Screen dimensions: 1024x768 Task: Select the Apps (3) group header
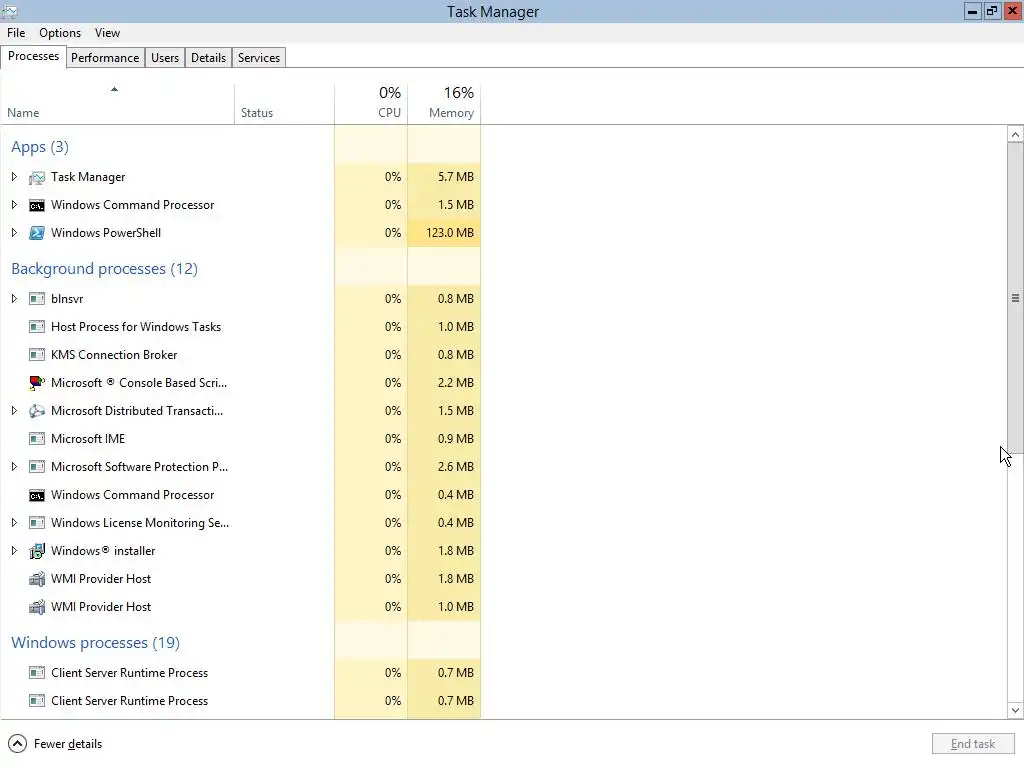(40, 148)
